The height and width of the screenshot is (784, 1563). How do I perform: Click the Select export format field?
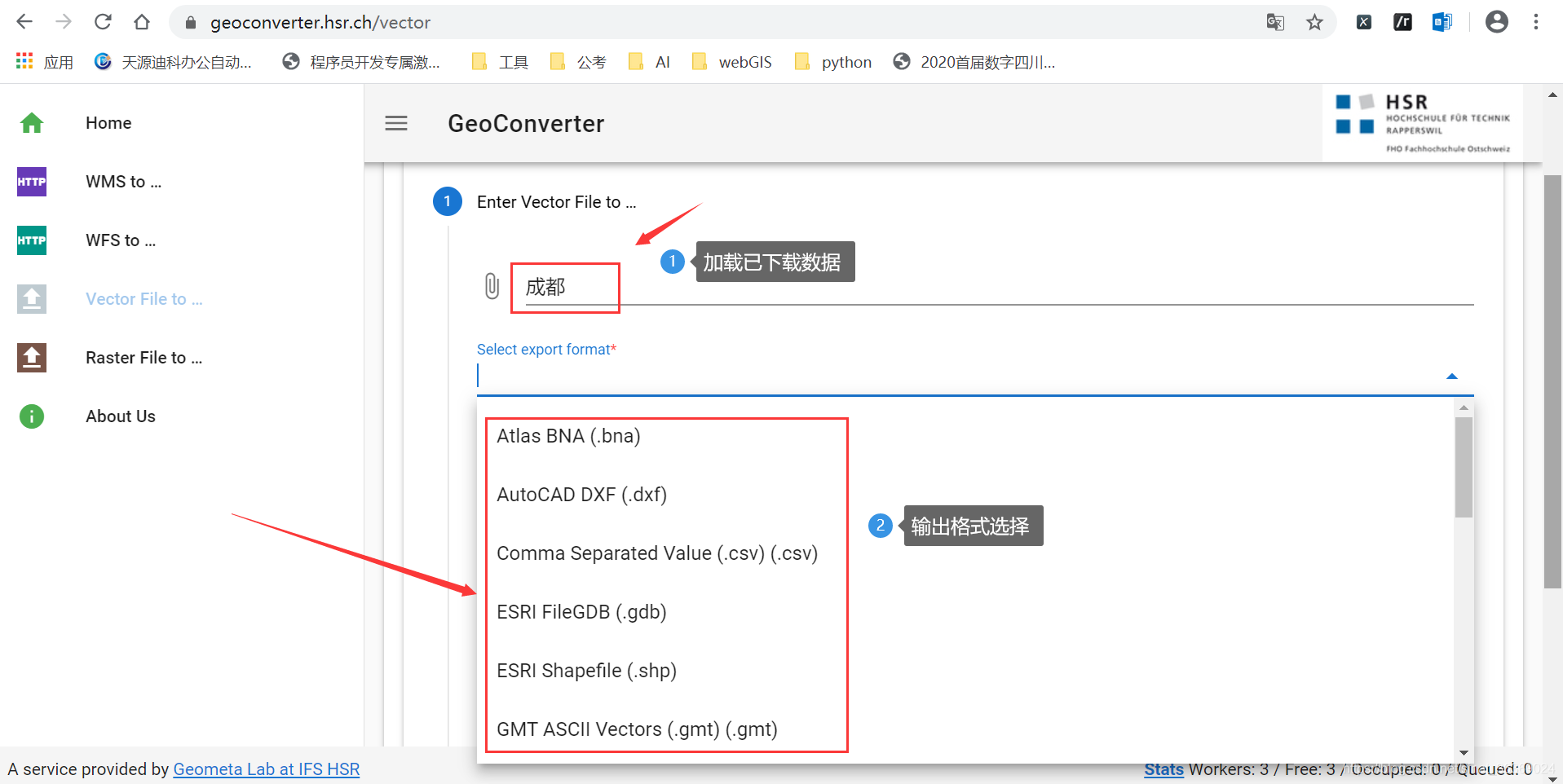(x=974, y=376)
